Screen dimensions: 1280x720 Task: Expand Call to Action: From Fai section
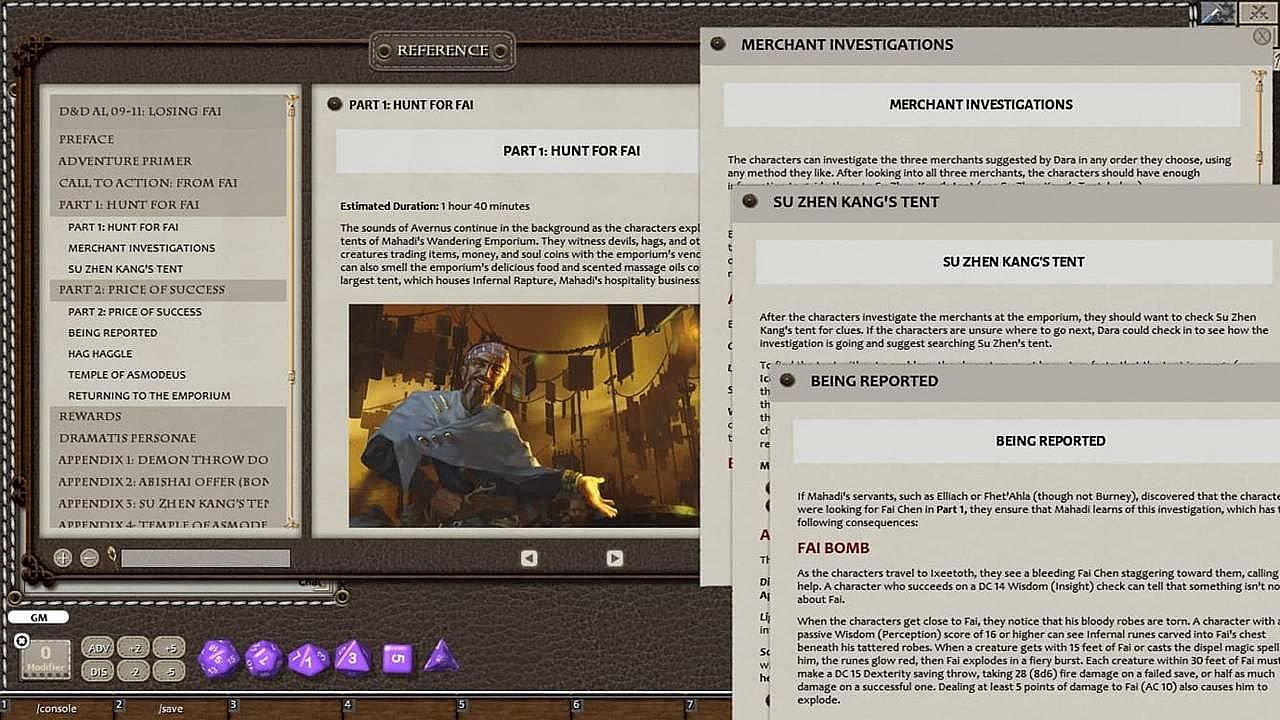pyautogui.click(x=168, y=183)
